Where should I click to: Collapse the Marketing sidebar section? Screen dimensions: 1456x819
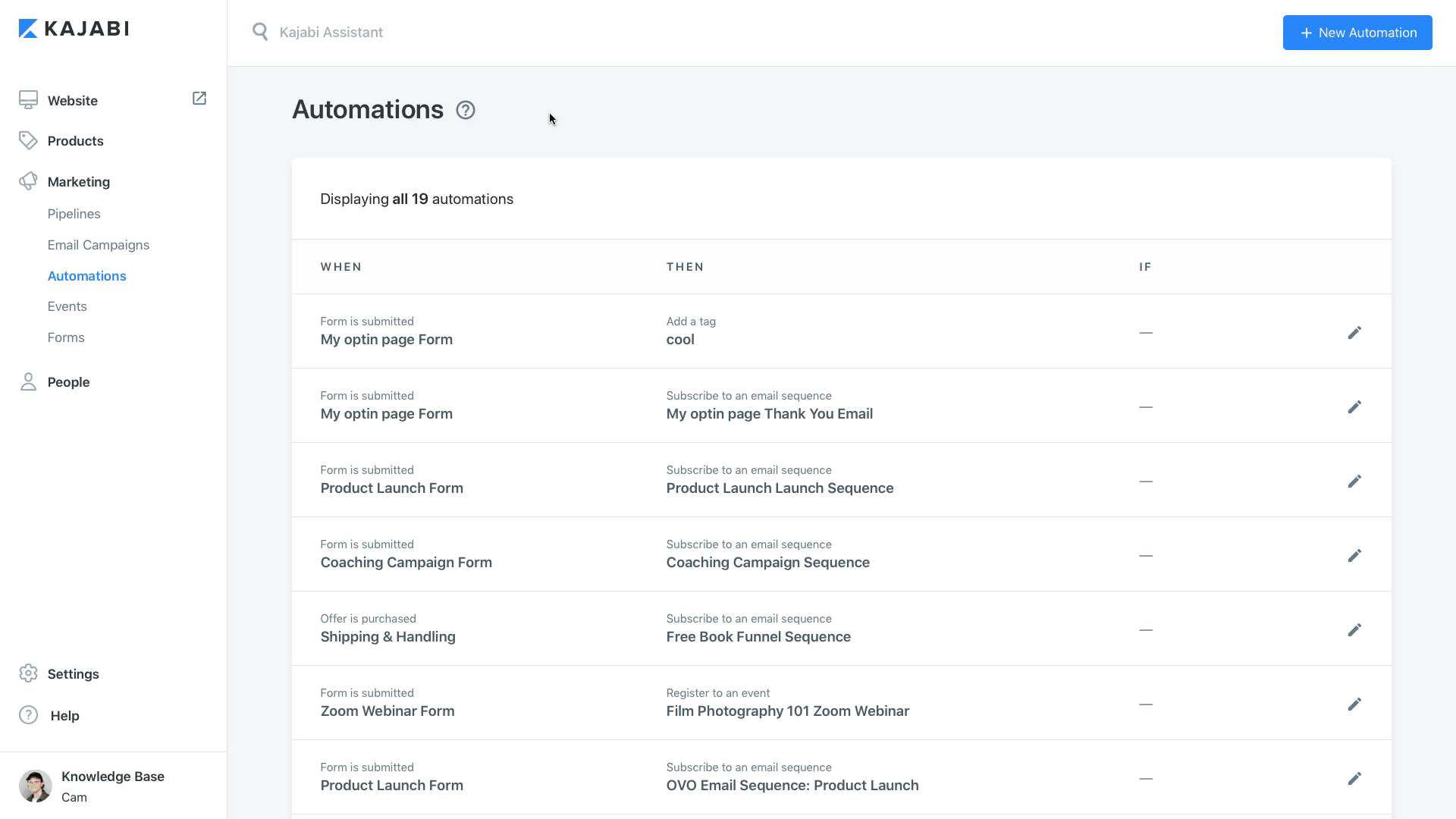[78, 182]
